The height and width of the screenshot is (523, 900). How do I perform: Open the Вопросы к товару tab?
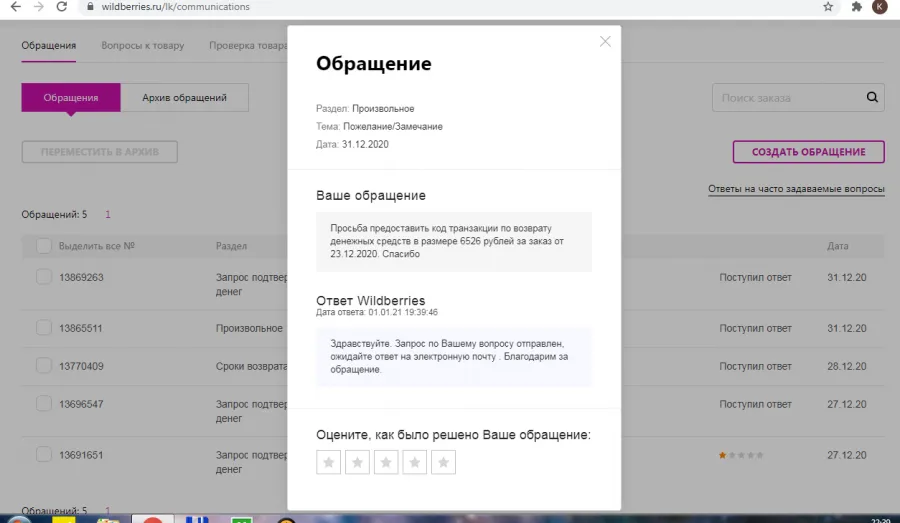pos(142,45)
